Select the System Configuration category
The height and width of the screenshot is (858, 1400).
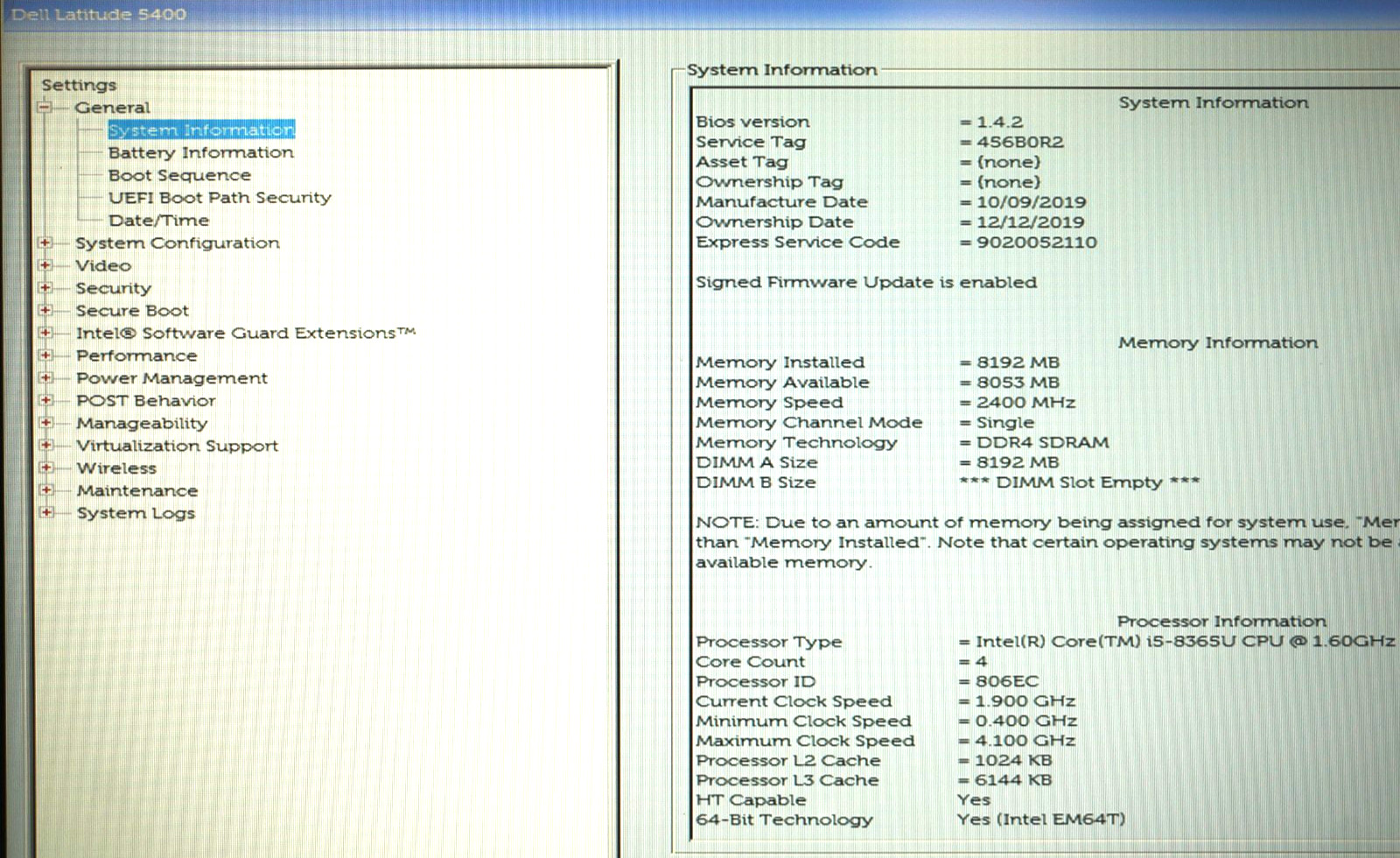click(x=178, y=243)
